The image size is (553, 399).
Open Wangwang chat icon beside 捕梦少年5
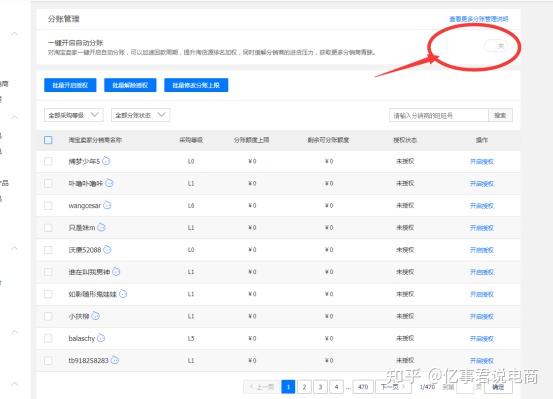pyautogui.click(x=106, y=161)
